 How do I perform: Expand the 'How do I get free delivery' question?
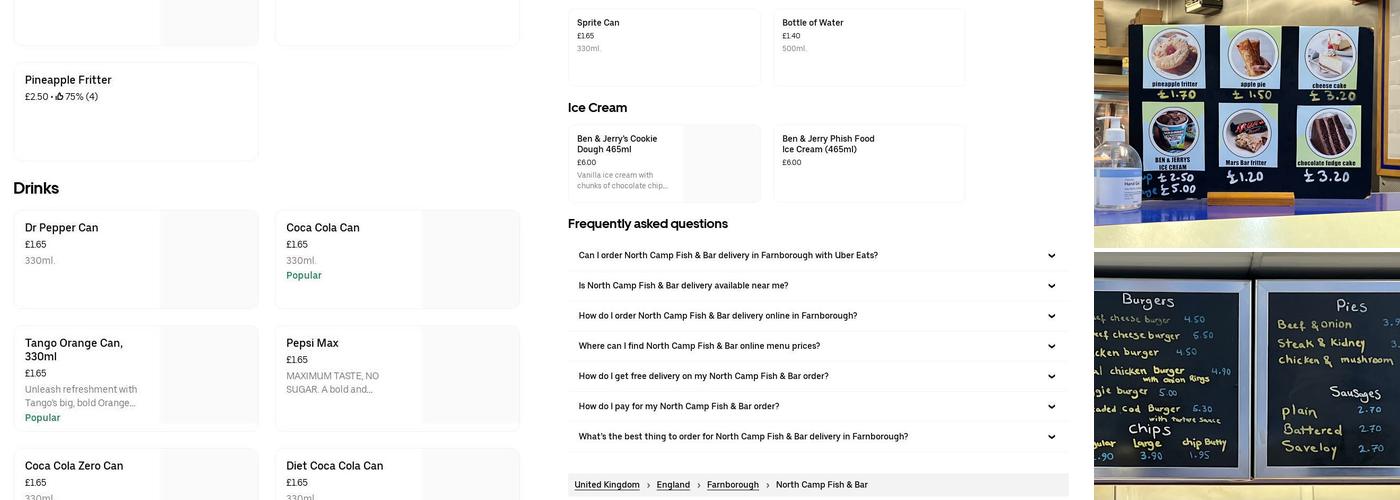pos(1051,377)
